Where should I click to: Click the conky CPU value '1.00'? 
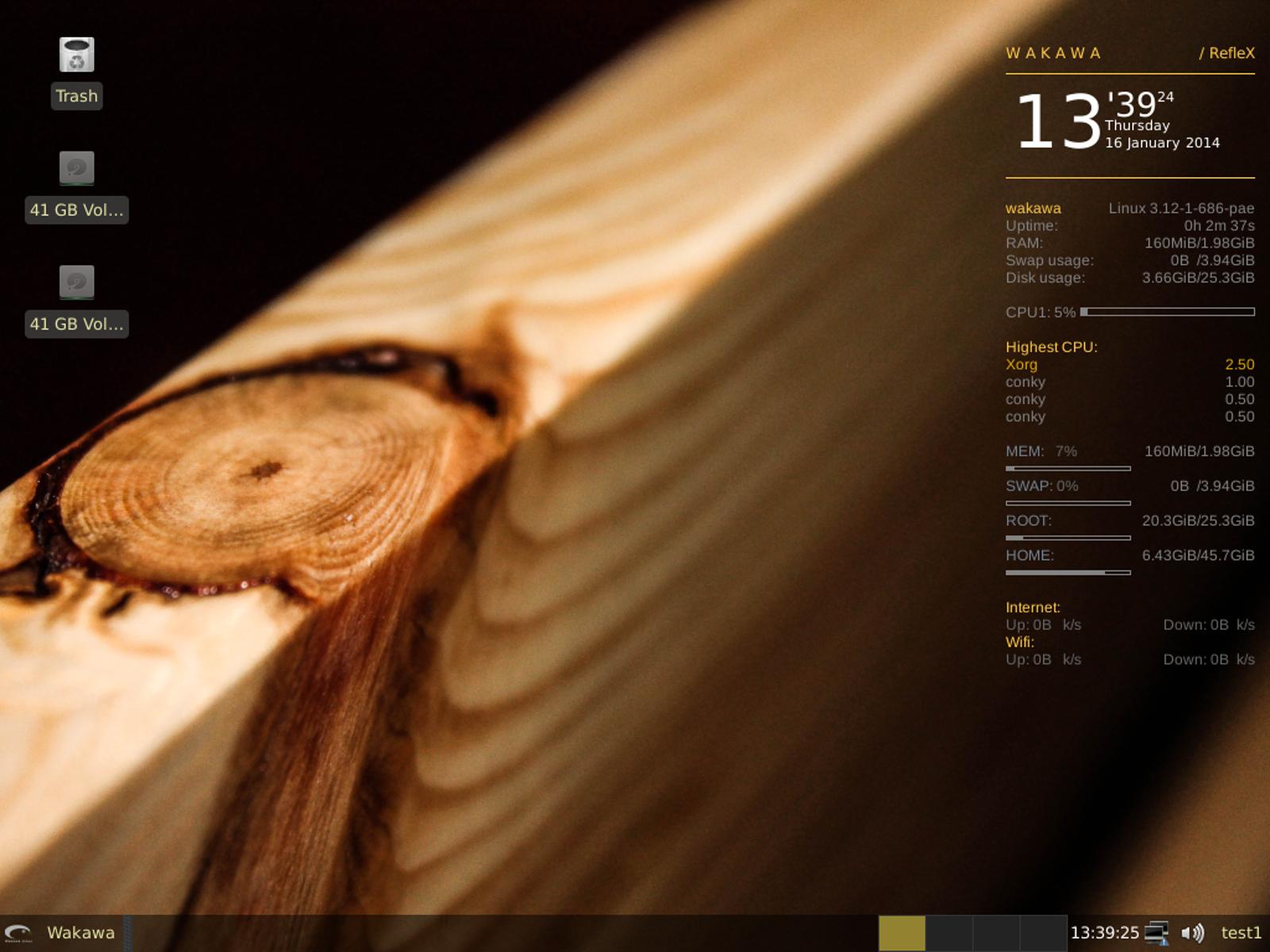click(x=1240, y=382)
